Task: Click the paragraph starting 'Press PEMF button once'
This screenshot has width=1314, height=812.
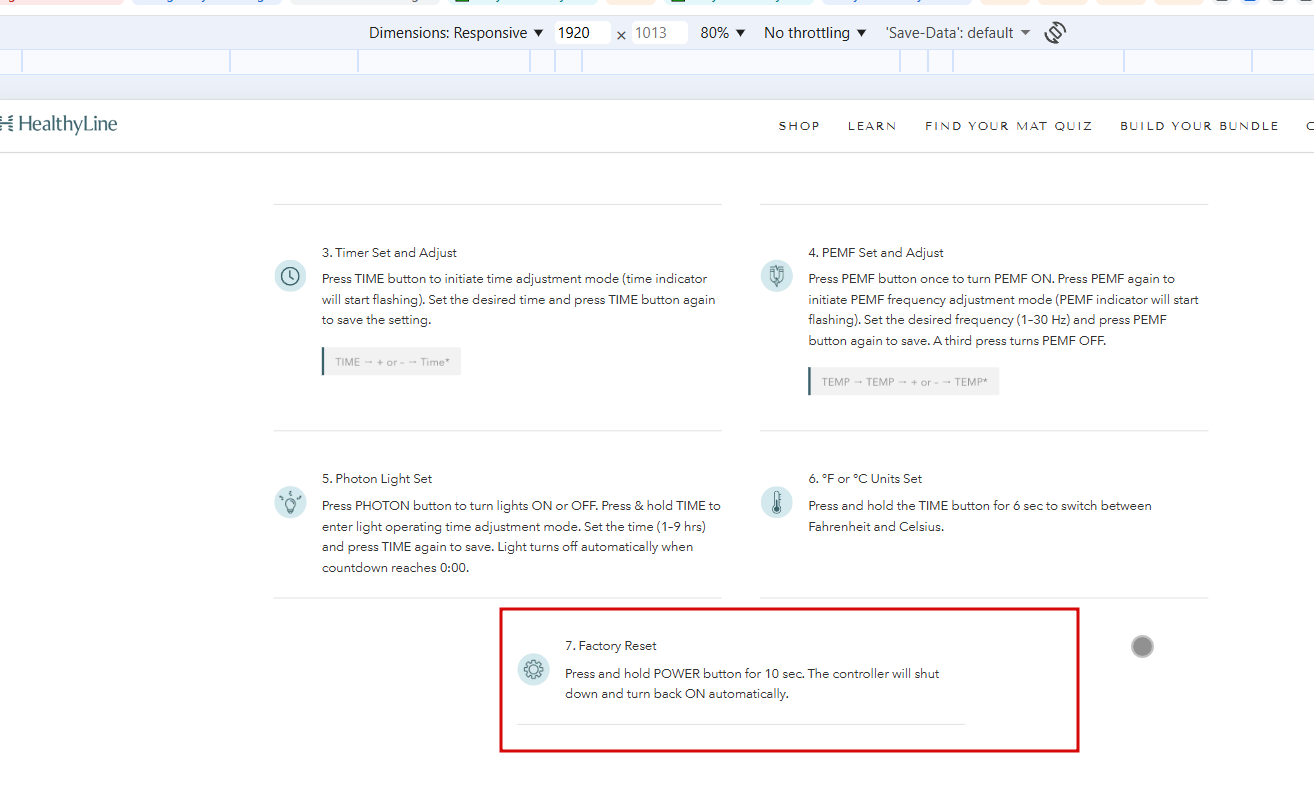Action: [x=1004, y=309]
